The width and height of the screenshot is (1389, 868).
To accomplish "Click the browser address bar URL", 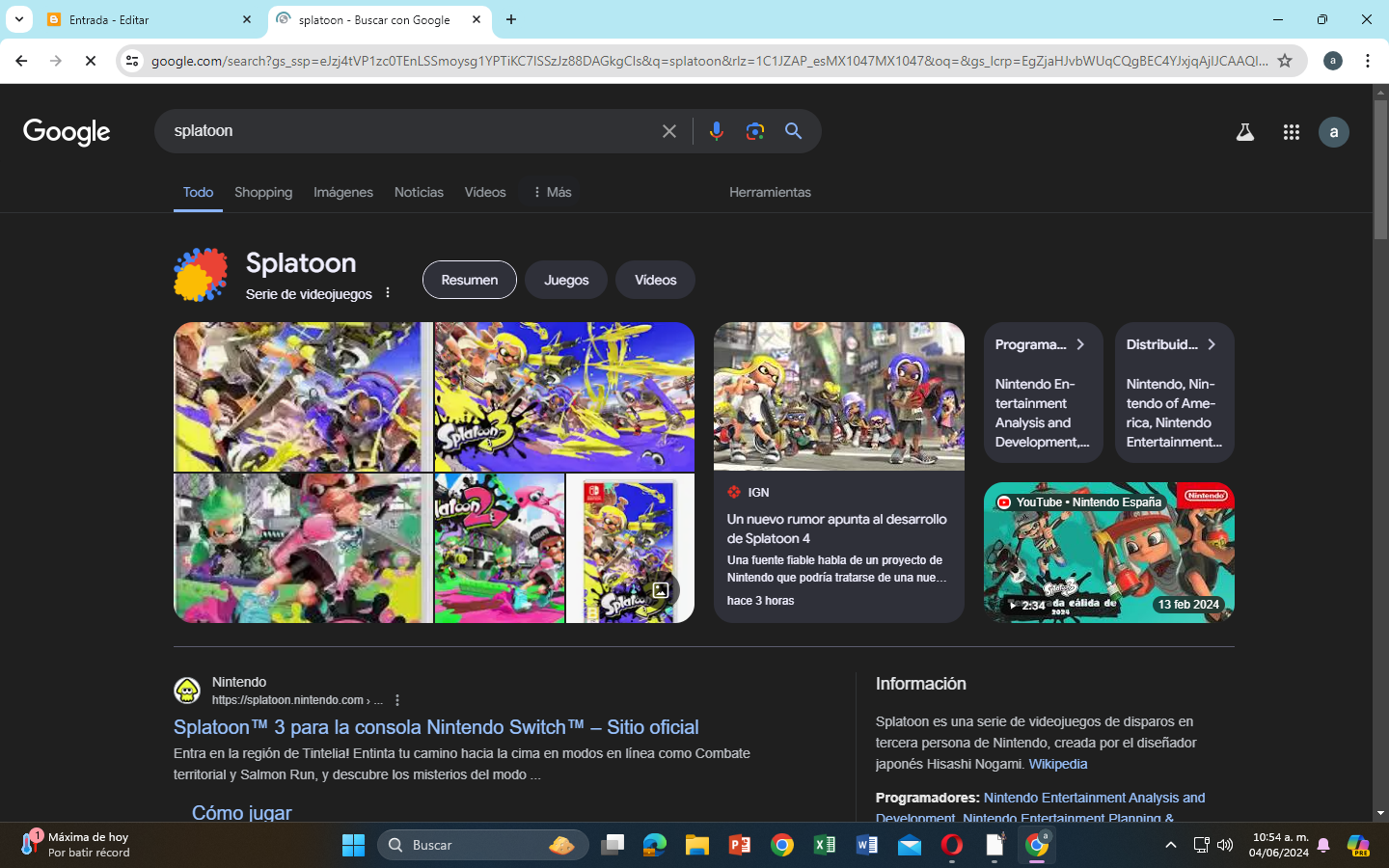I will pyautogui.click(x=709, y=61).
